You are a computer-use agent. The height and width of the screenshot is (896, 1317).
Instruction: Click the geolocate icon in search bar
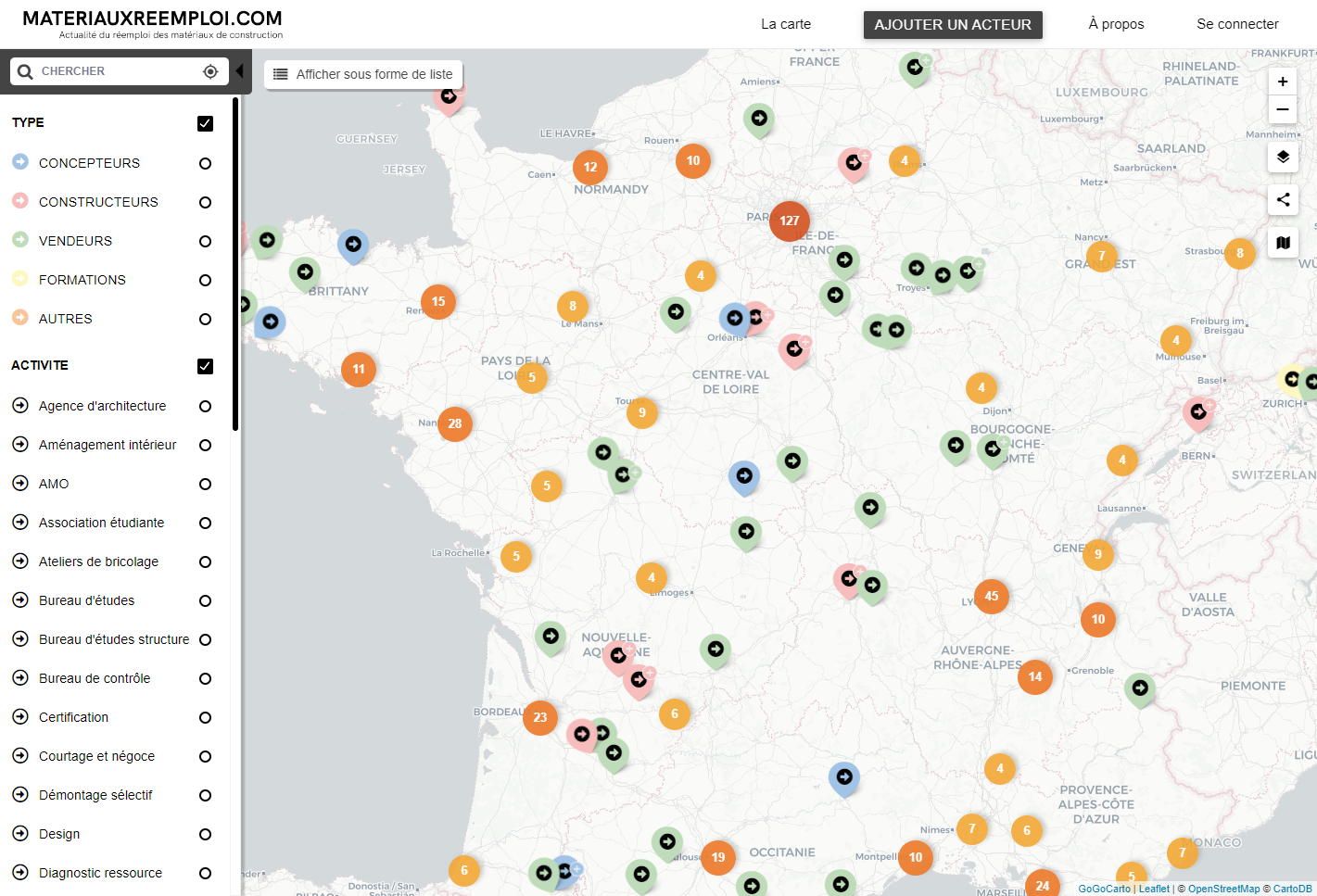210,71
